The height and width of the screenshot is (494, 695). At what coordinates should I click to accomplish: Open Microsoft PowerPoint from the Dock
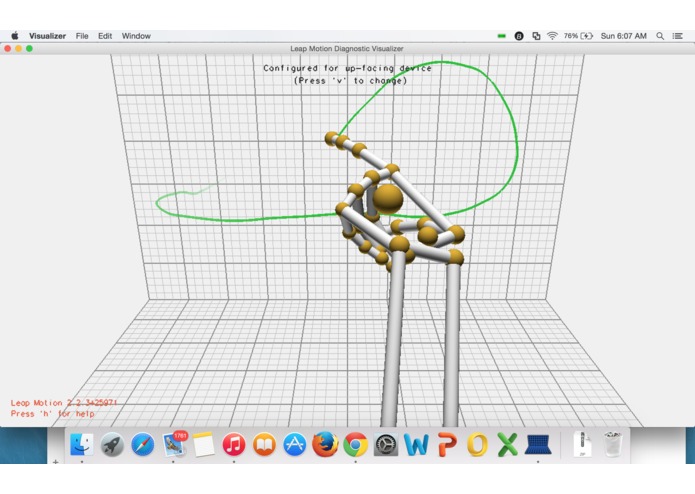point(447,444)
